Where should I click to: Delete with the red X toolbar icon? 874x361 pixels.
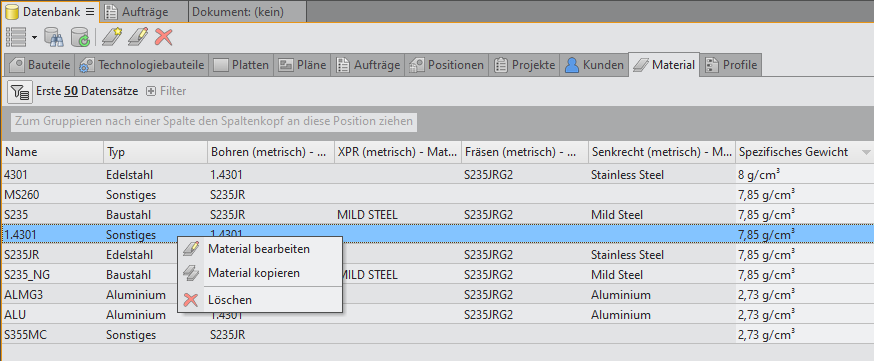(163, 37)
